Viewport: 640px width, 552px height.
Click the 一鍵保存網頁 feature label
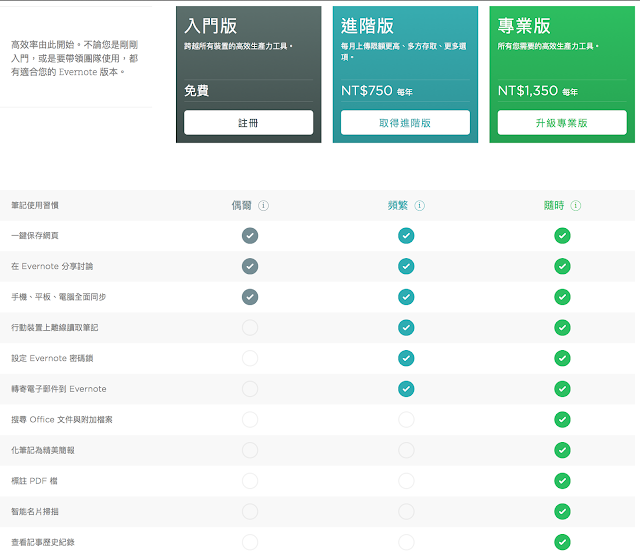click(35, 236)
